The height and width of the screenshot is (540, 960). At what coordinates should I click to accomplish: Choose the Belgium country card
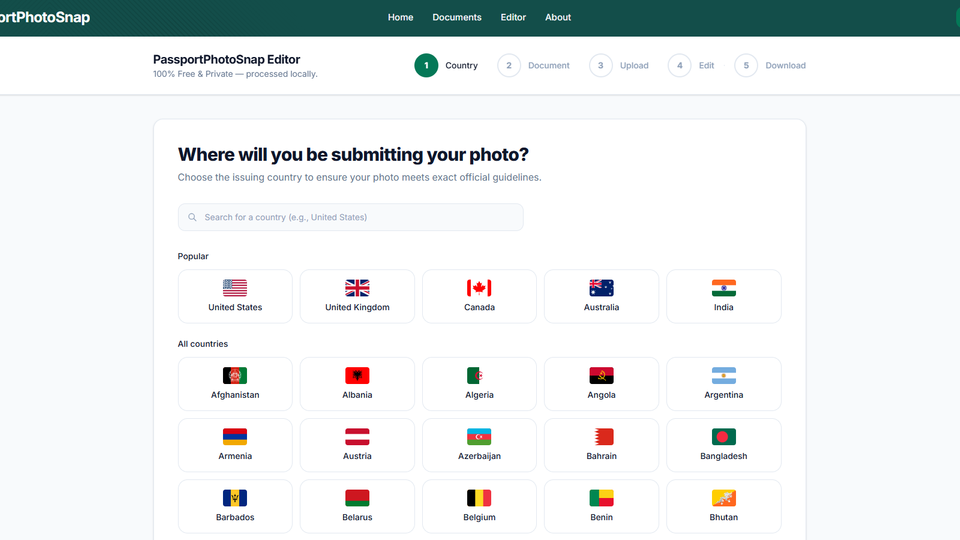[x=479, y=506]
